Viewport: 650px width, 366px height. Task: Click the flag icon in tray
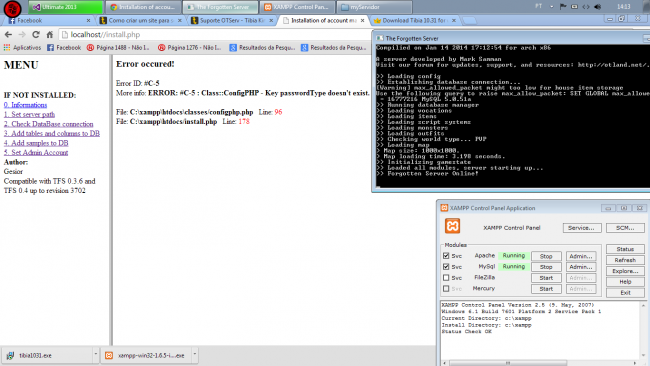[563, 7]
